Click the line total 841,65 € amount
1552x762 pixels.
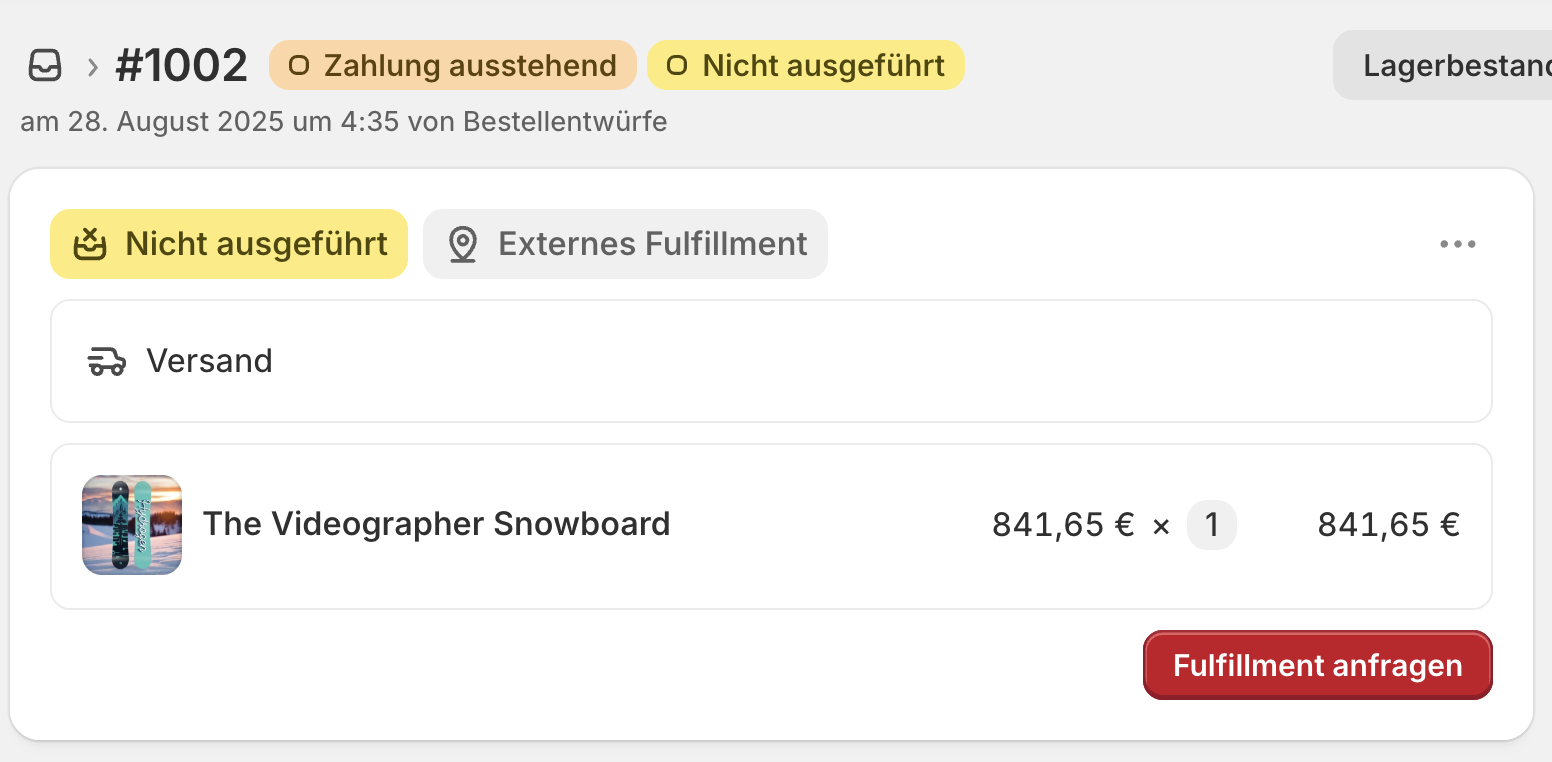[1388, 525]
